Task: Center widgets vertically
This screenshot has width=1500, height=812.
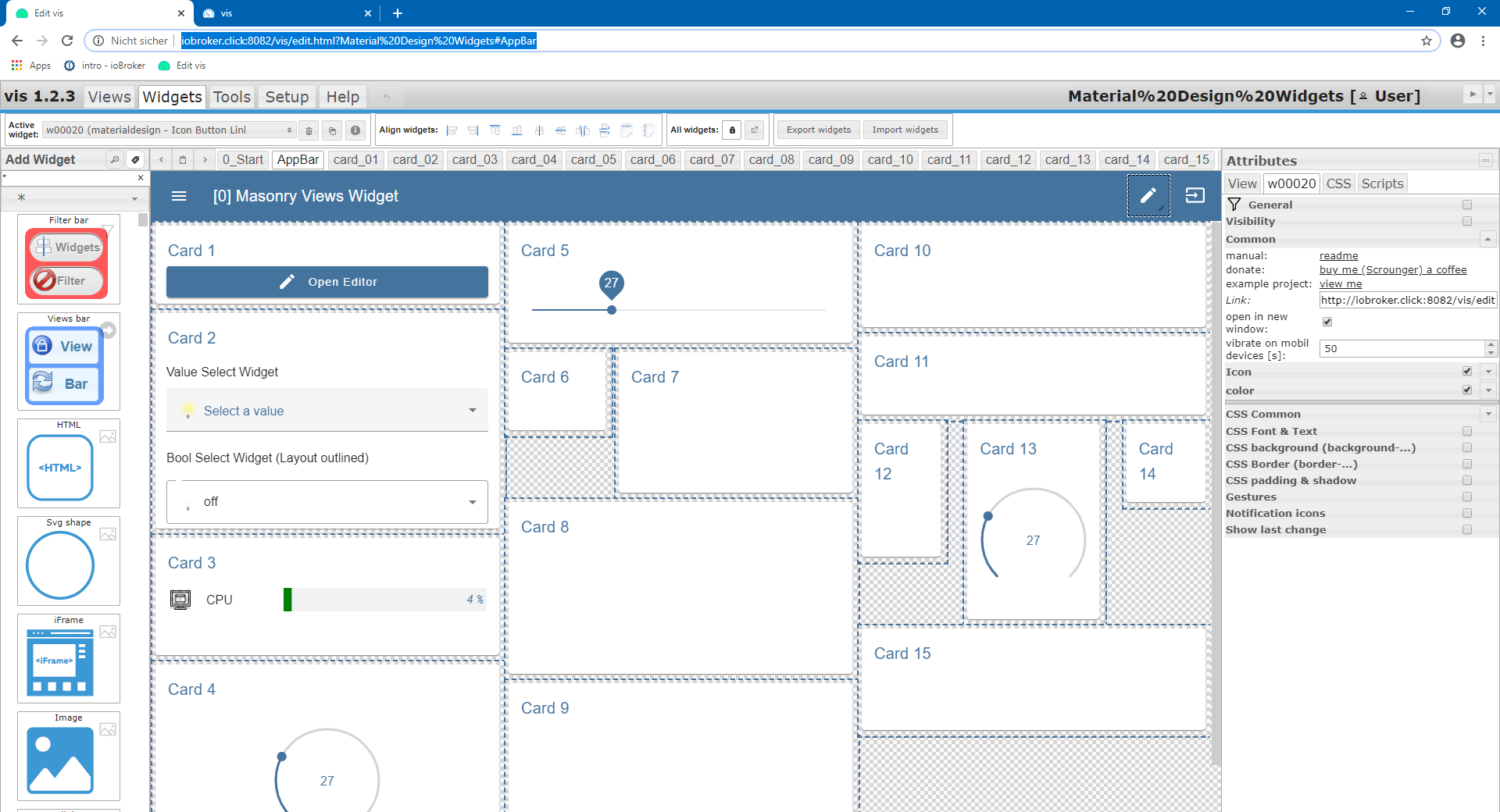Action: click(x=561, y=130)
